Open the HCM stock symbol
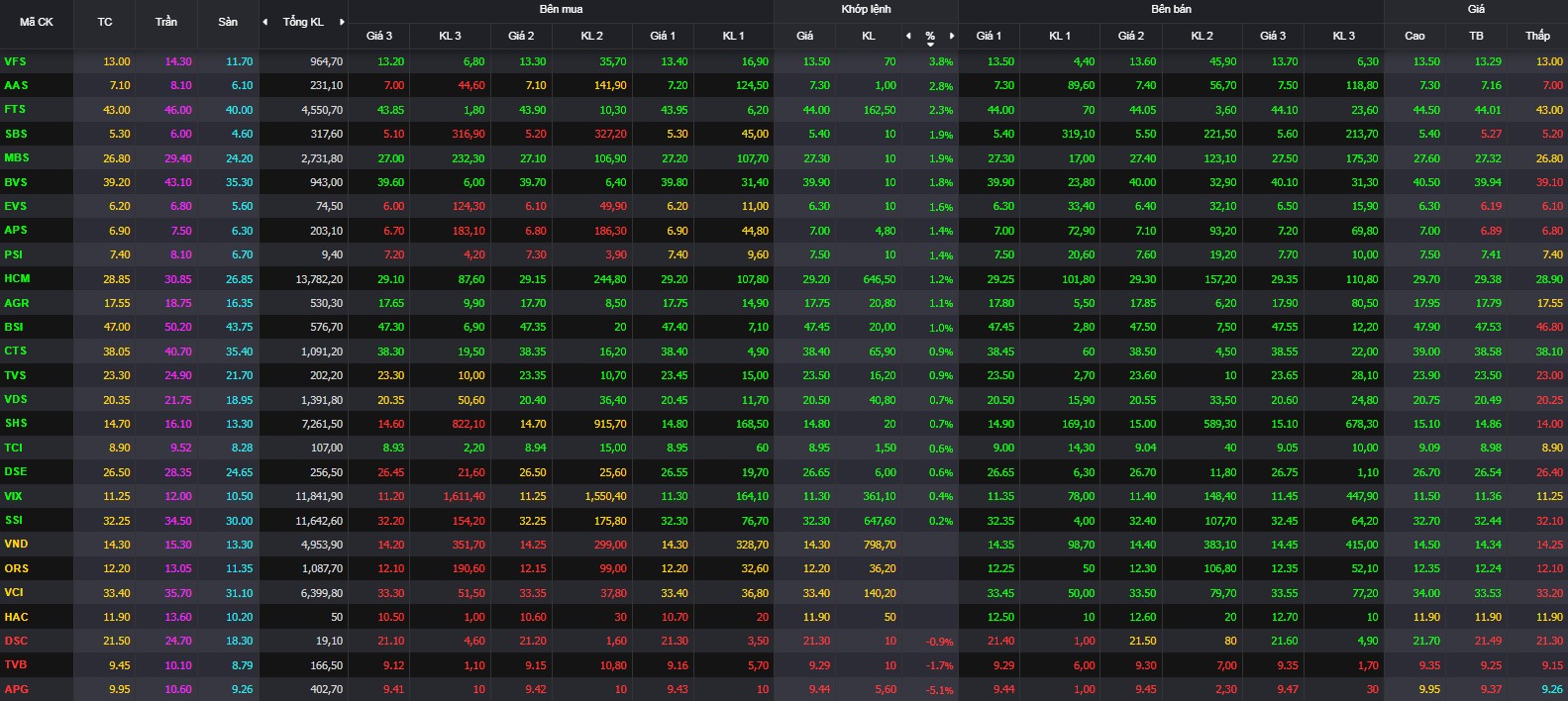Image resolution: width=1568 pixels, height=701 pixels. coord(17,278)
